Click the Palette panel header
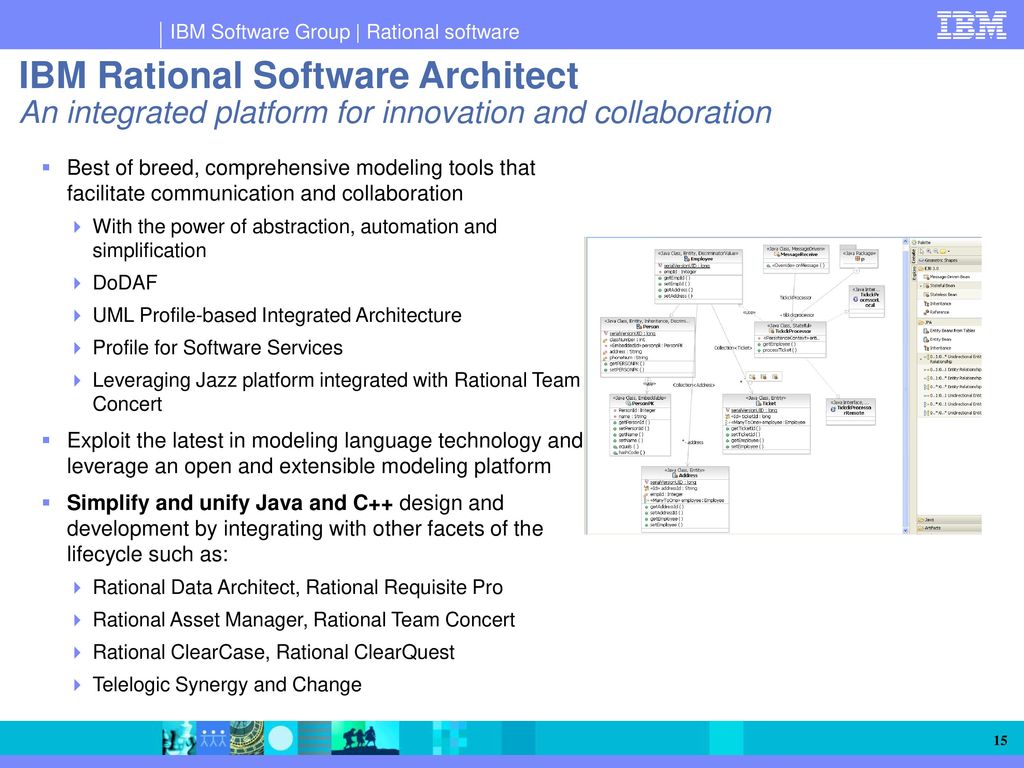The image size is (1024, 768). coord(947,242)
